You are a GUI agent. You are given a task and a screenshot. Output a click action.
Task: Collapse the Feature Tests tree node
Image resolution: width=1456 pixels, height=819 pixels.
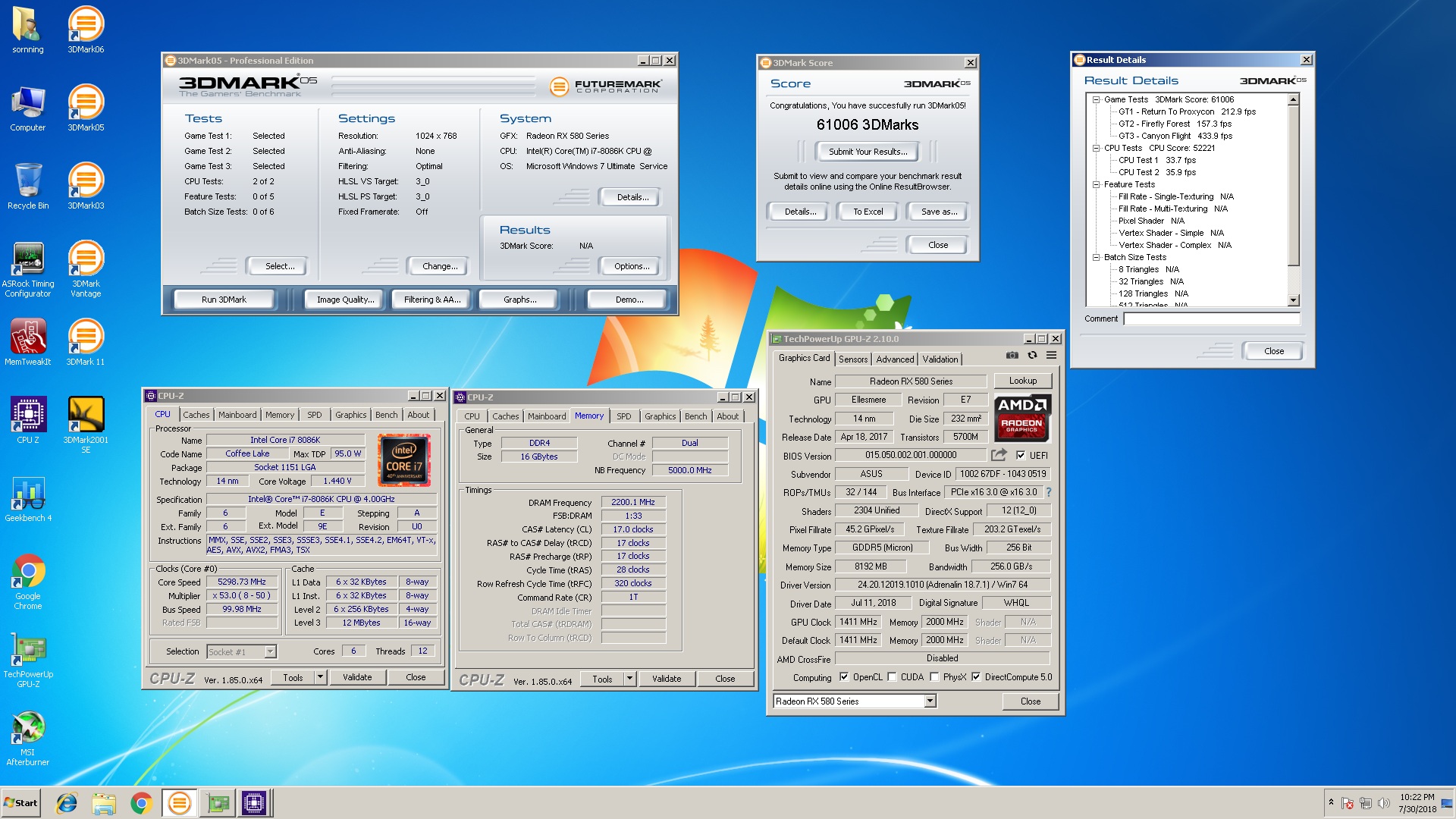click(1096, 184)
